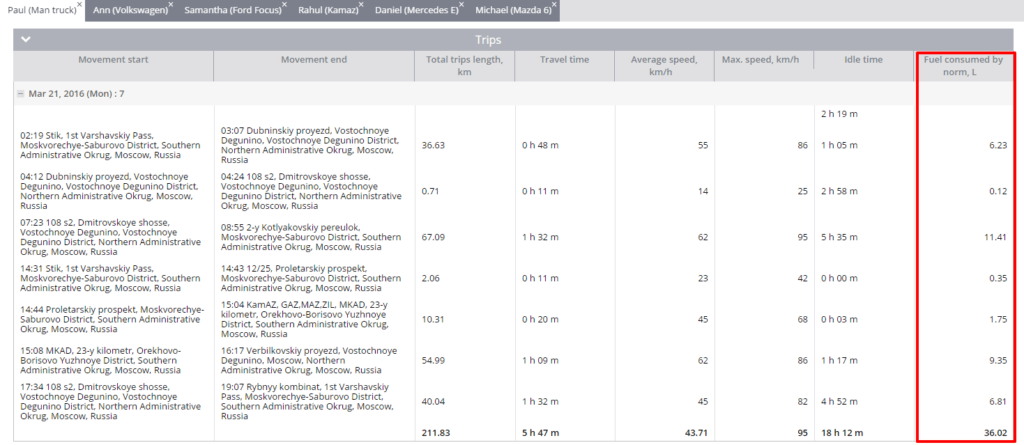1024x445 pixels.
Task: Click fuel consumed value 6.81
Action: (998, 401)
